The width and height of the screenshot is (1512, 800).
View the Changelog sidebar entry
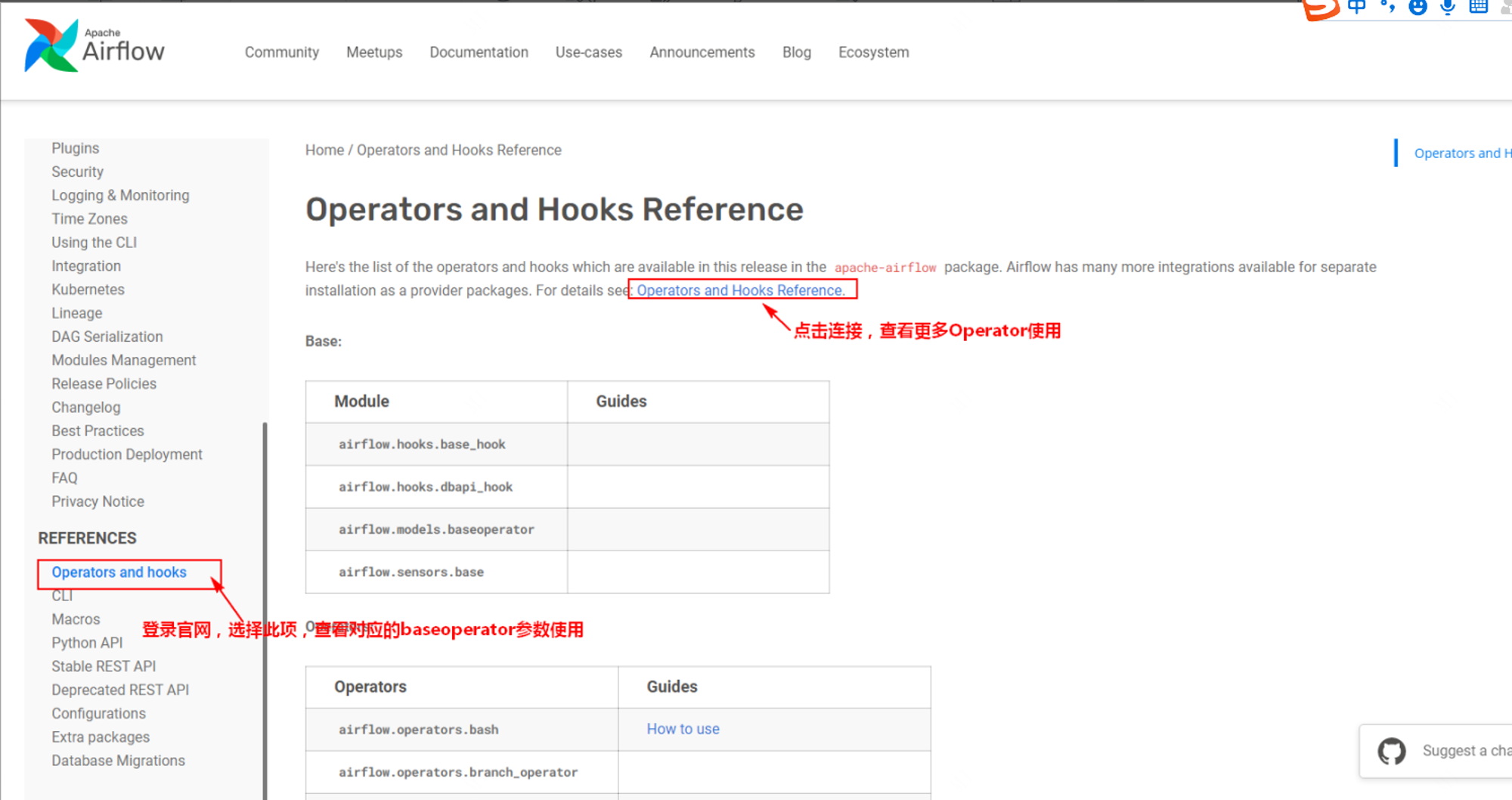(85, 407)
